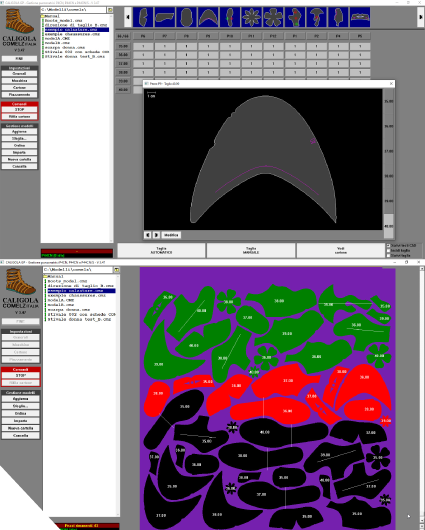Select the flat wide strip piece thumbnail
The width and height of the screenshot is (425, 530).
359,17
